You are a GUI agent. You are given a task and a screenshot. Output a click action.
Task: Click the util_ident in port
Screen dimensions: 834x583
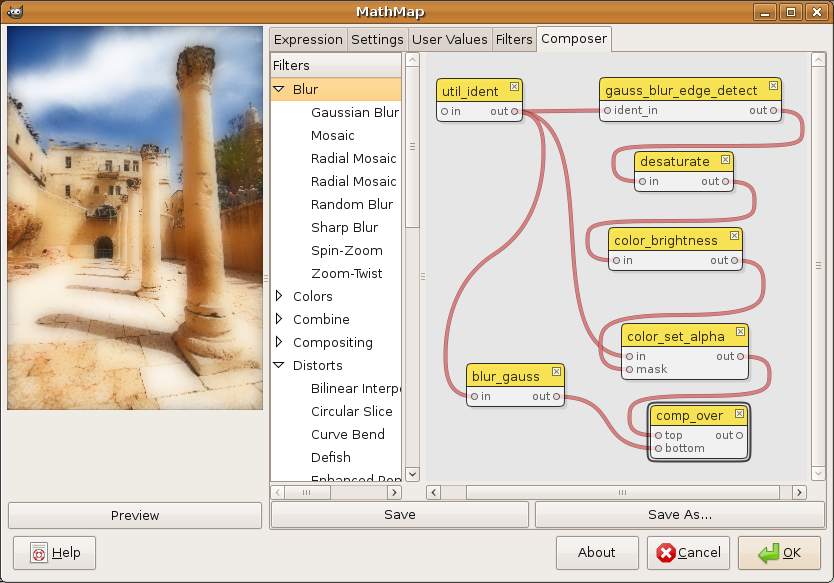[445, 112]
